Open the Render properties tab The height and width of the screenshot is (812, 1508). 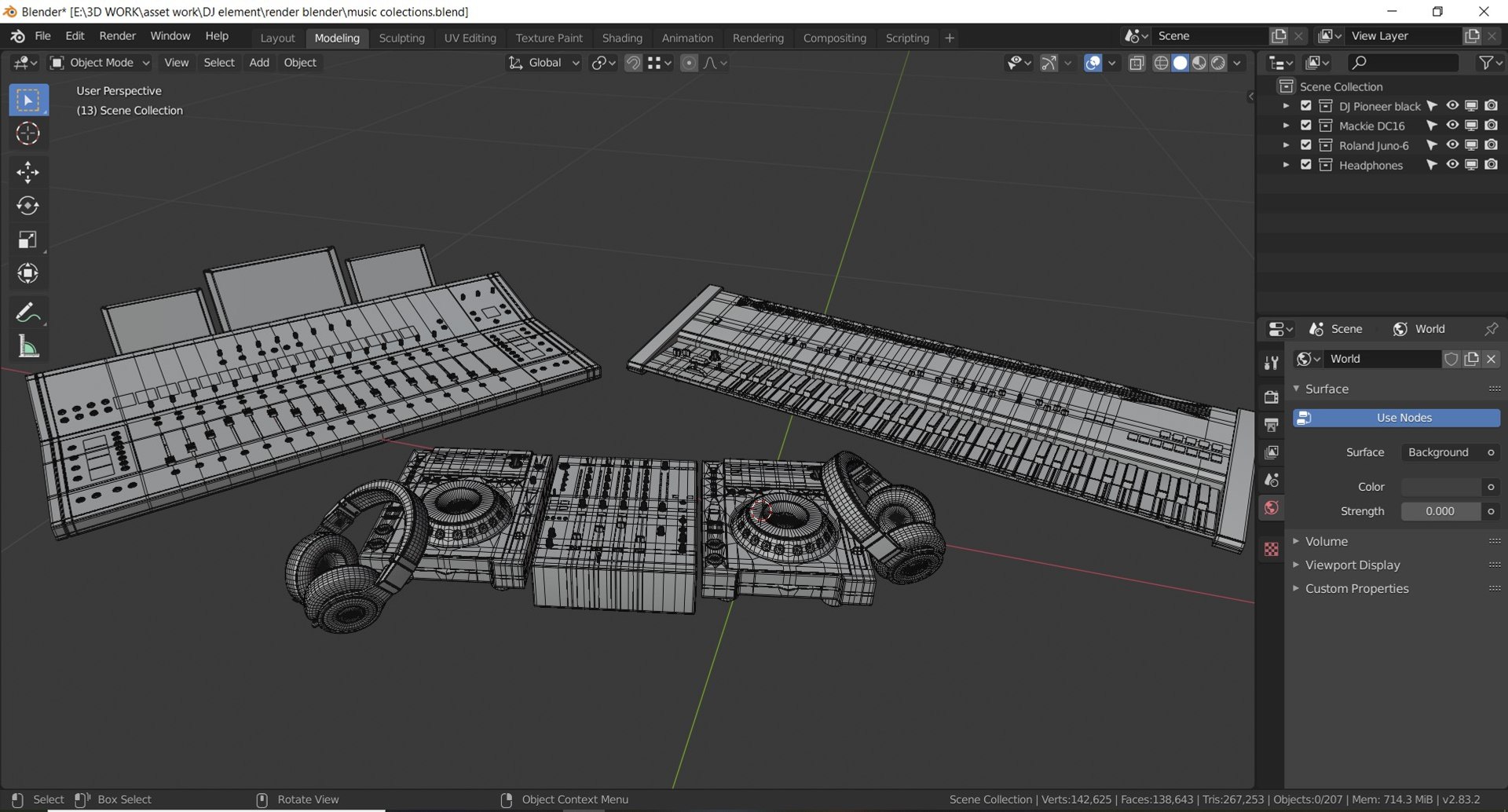pos(1272,397)
